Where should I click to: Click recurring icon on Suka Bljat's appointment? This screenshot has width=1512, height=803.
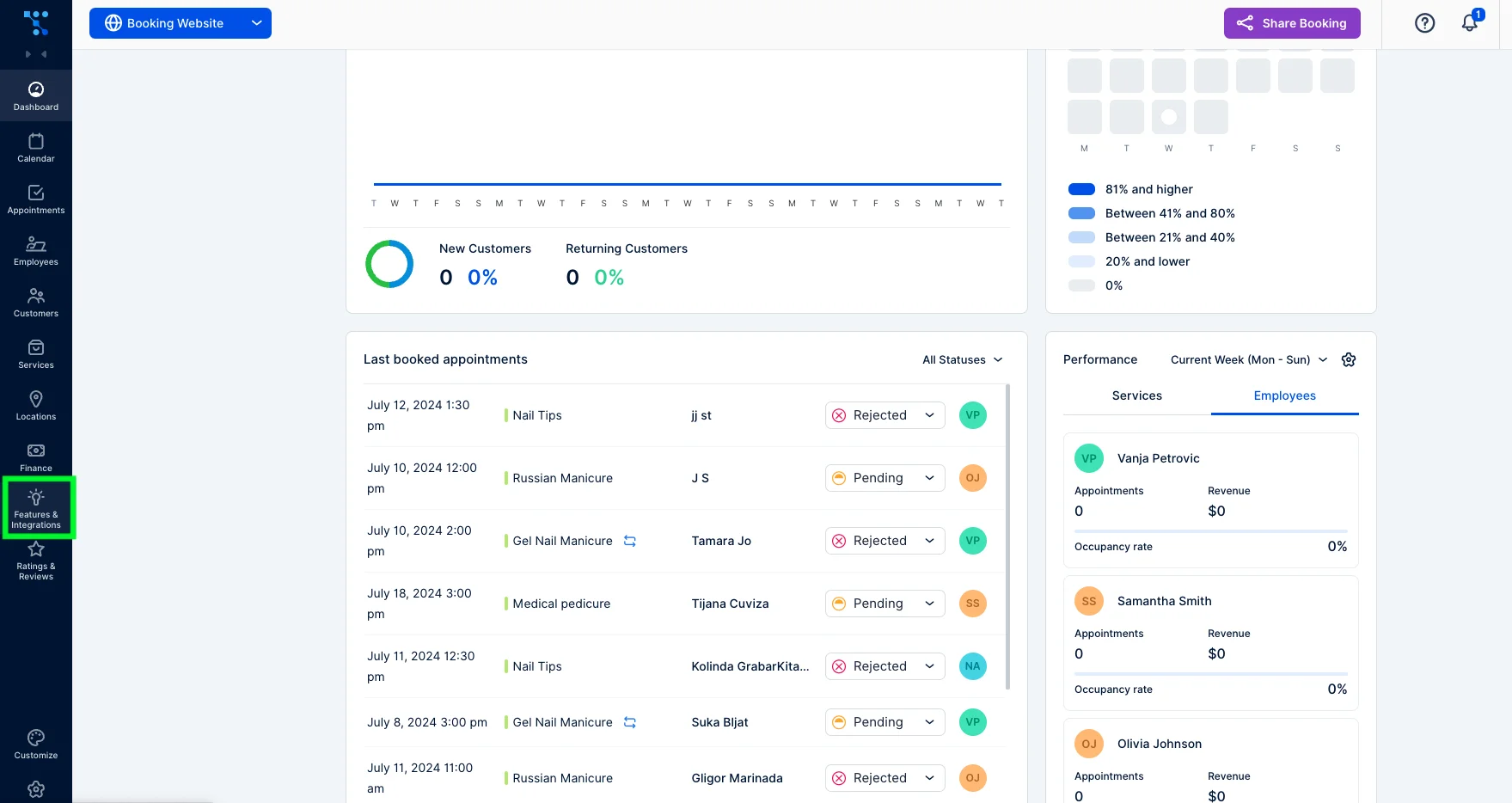[630, 722]
